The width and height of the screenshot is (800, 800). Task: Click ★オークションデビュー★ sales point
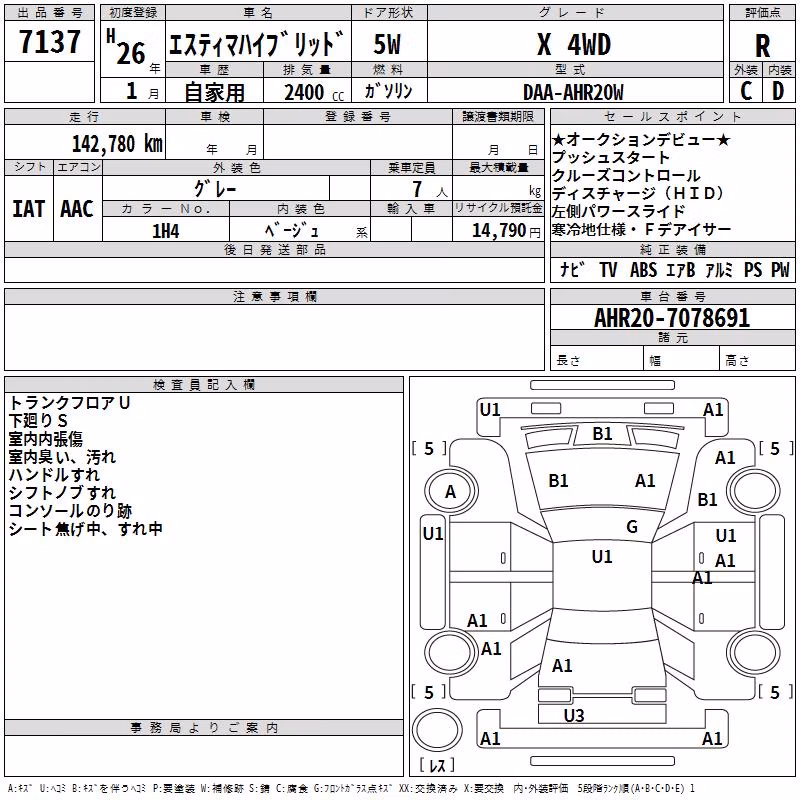coord(641,139)
